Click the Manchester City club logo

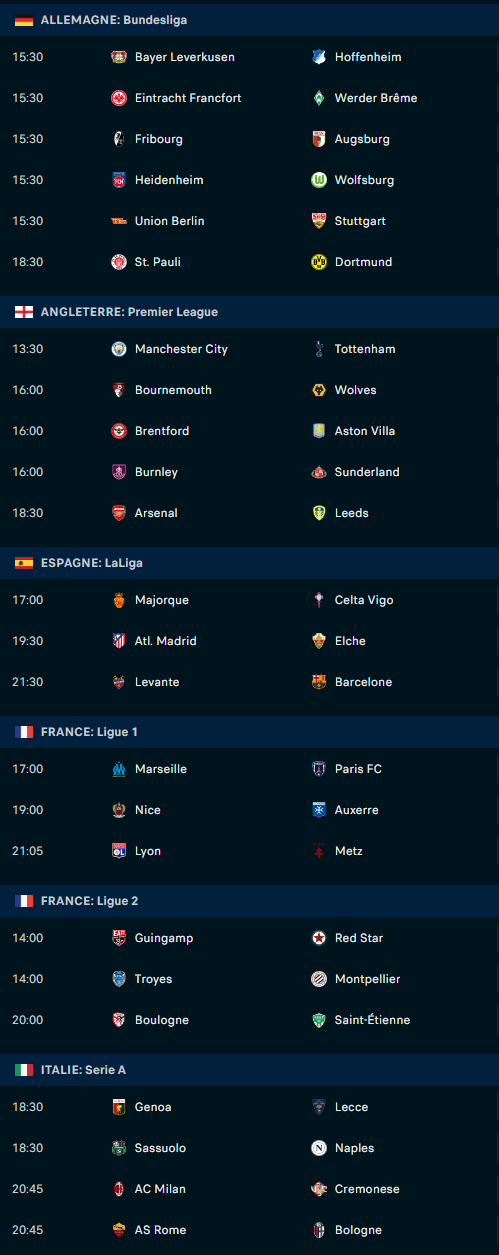coord(119,349)
